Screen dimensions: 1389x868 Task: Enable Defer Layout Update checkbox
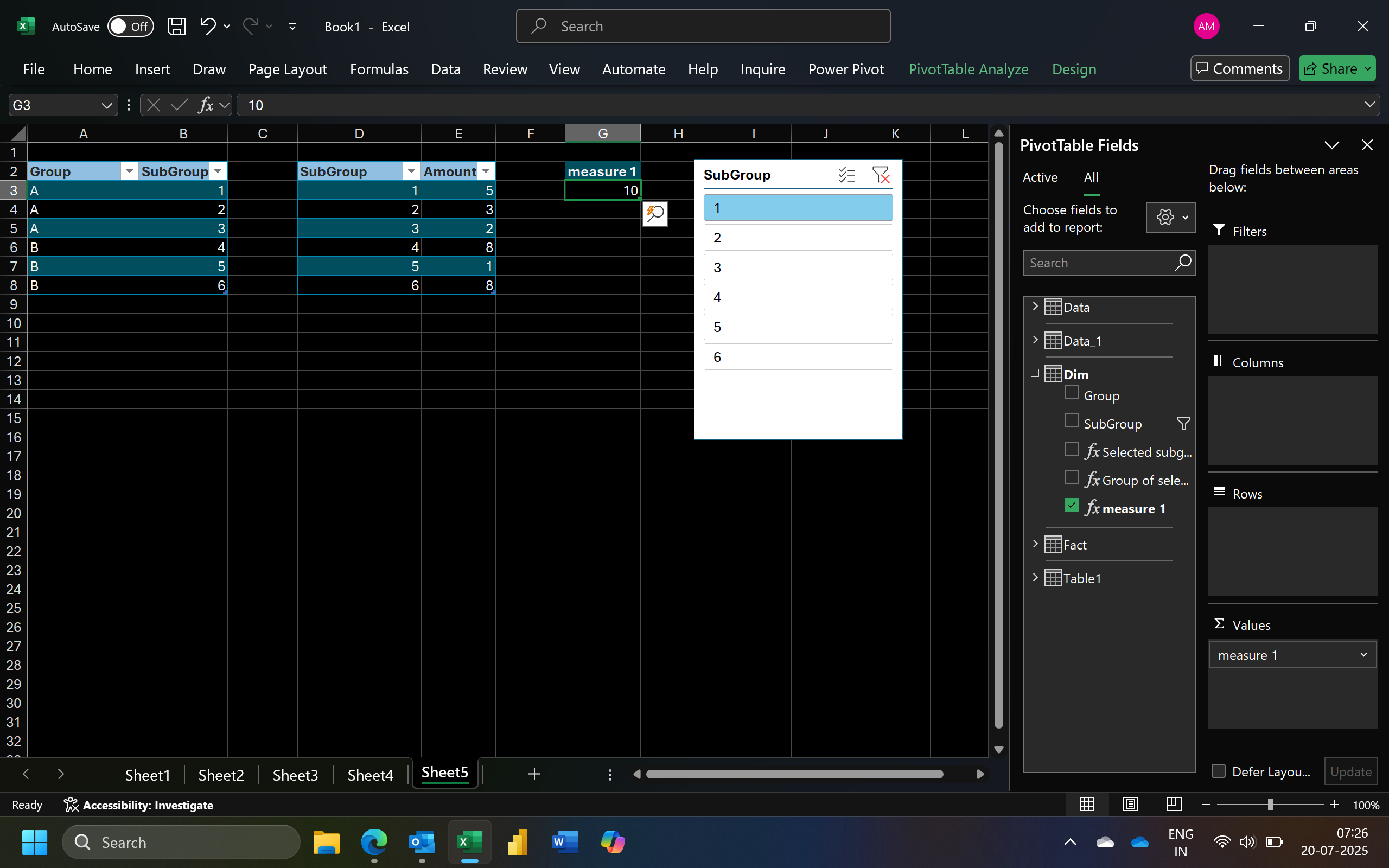1219,771
